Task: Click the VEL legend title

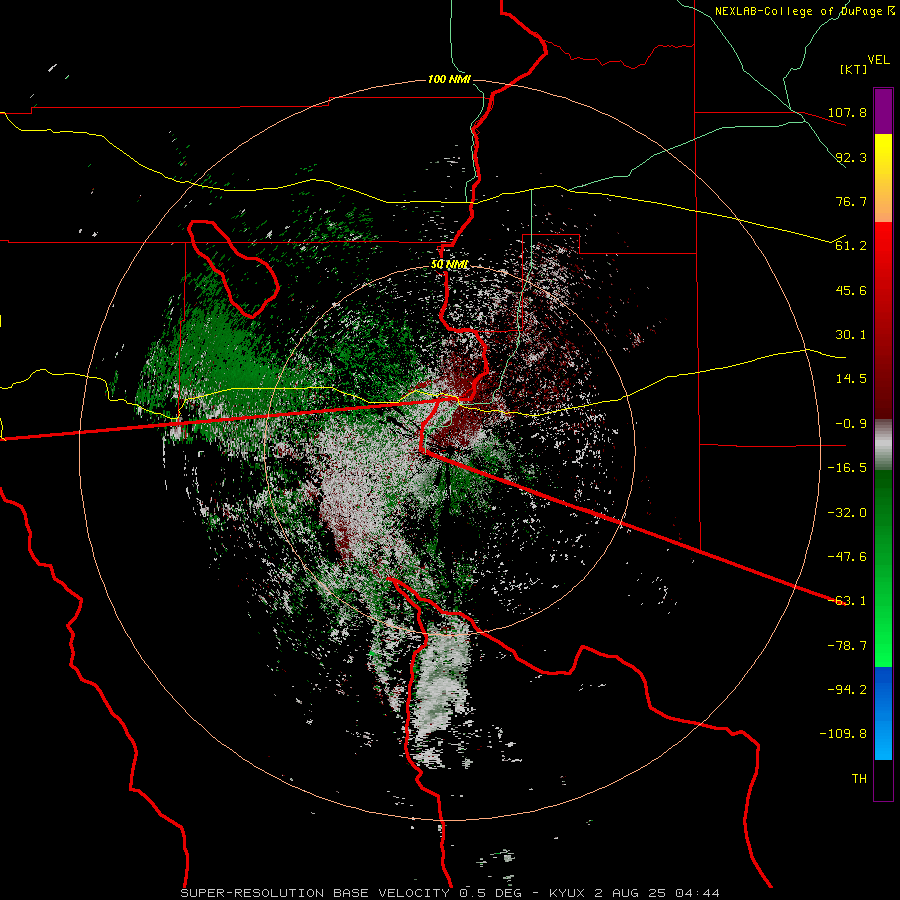Action: (878, 60)
